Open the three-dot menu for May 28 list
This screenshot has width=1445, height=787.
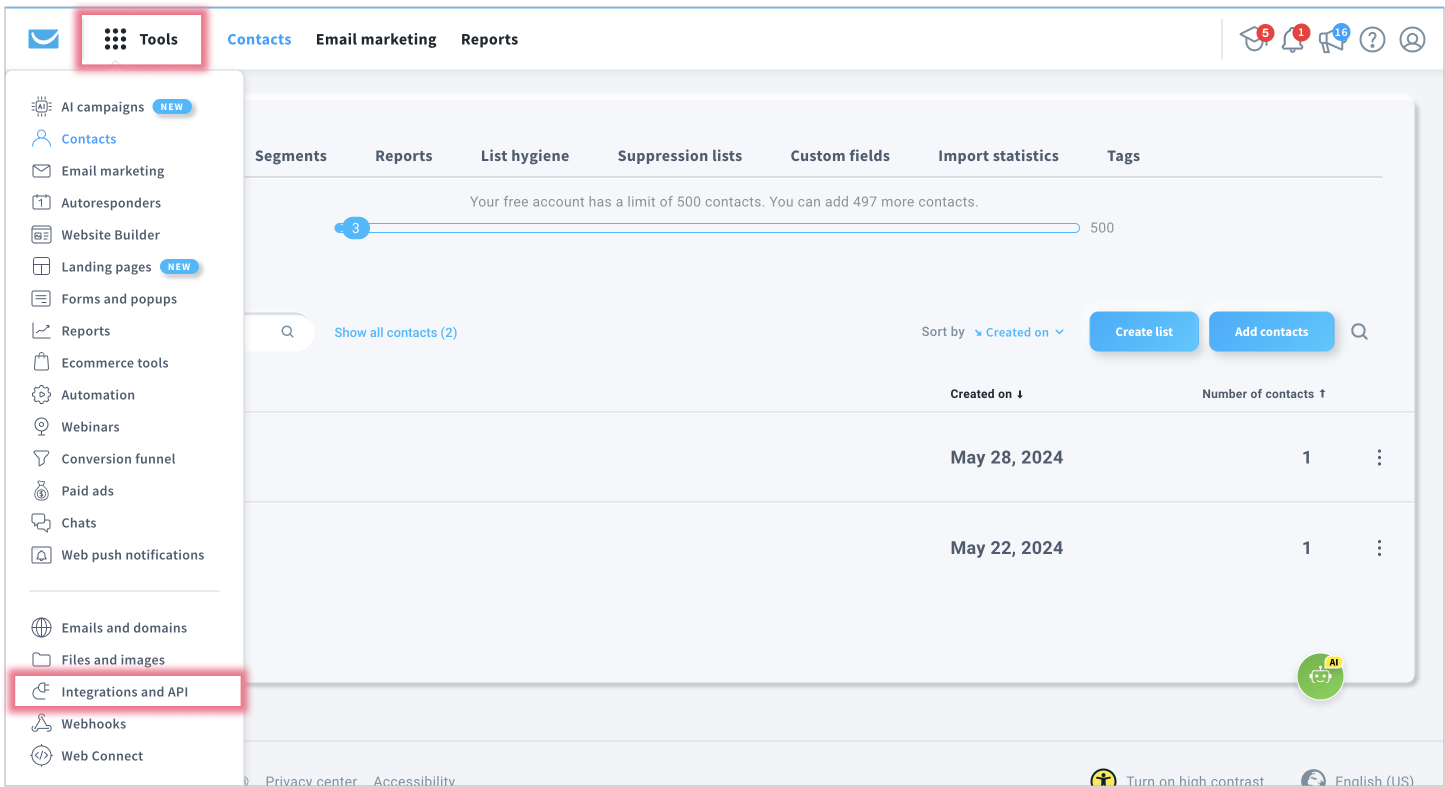point(1379,458)
